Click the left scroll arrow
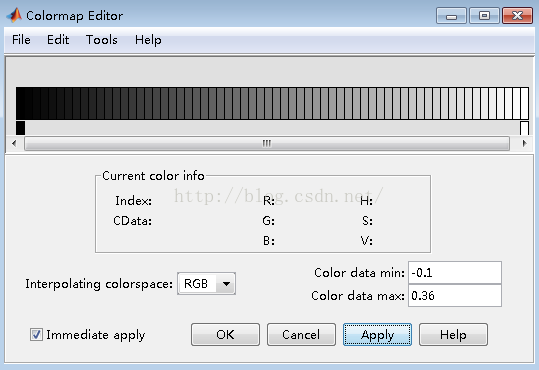This screenshot has width=539, height=370. (x=14, y=143)
